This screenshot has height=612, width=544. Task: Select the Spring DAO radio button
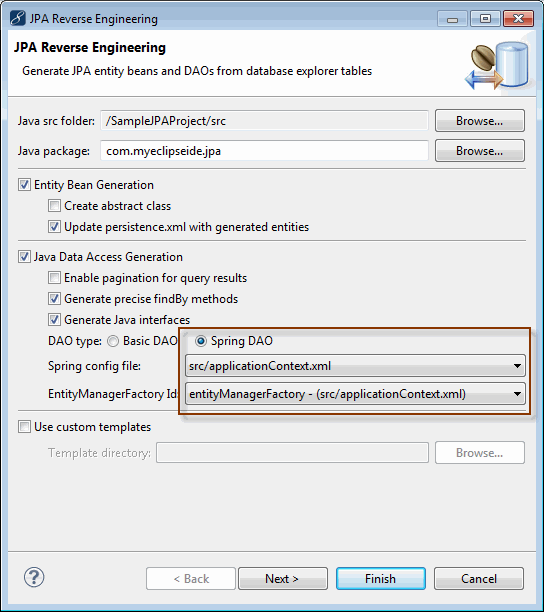[201, 341]
